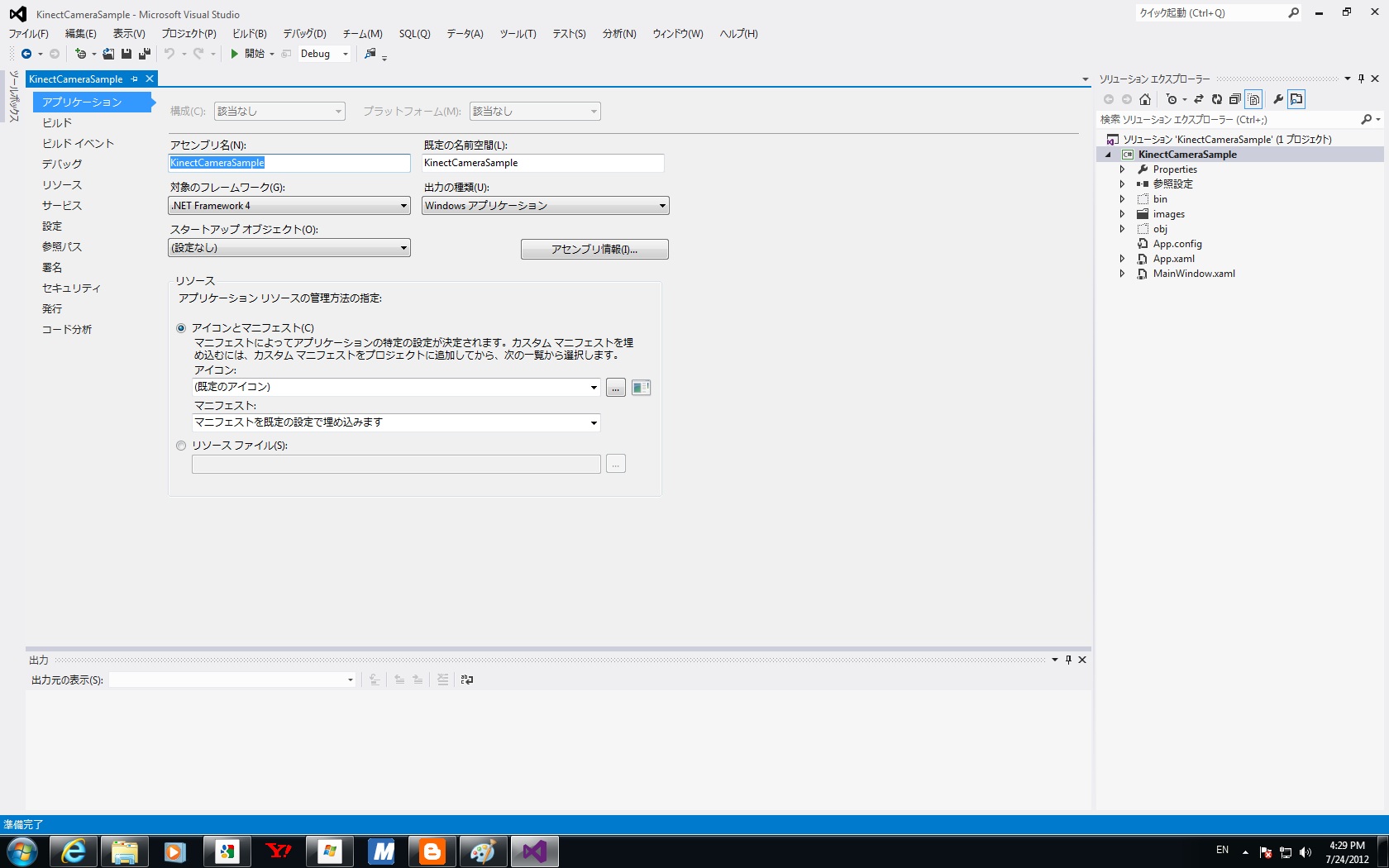Toggle word wrap icon in output panel

(467, 680)
